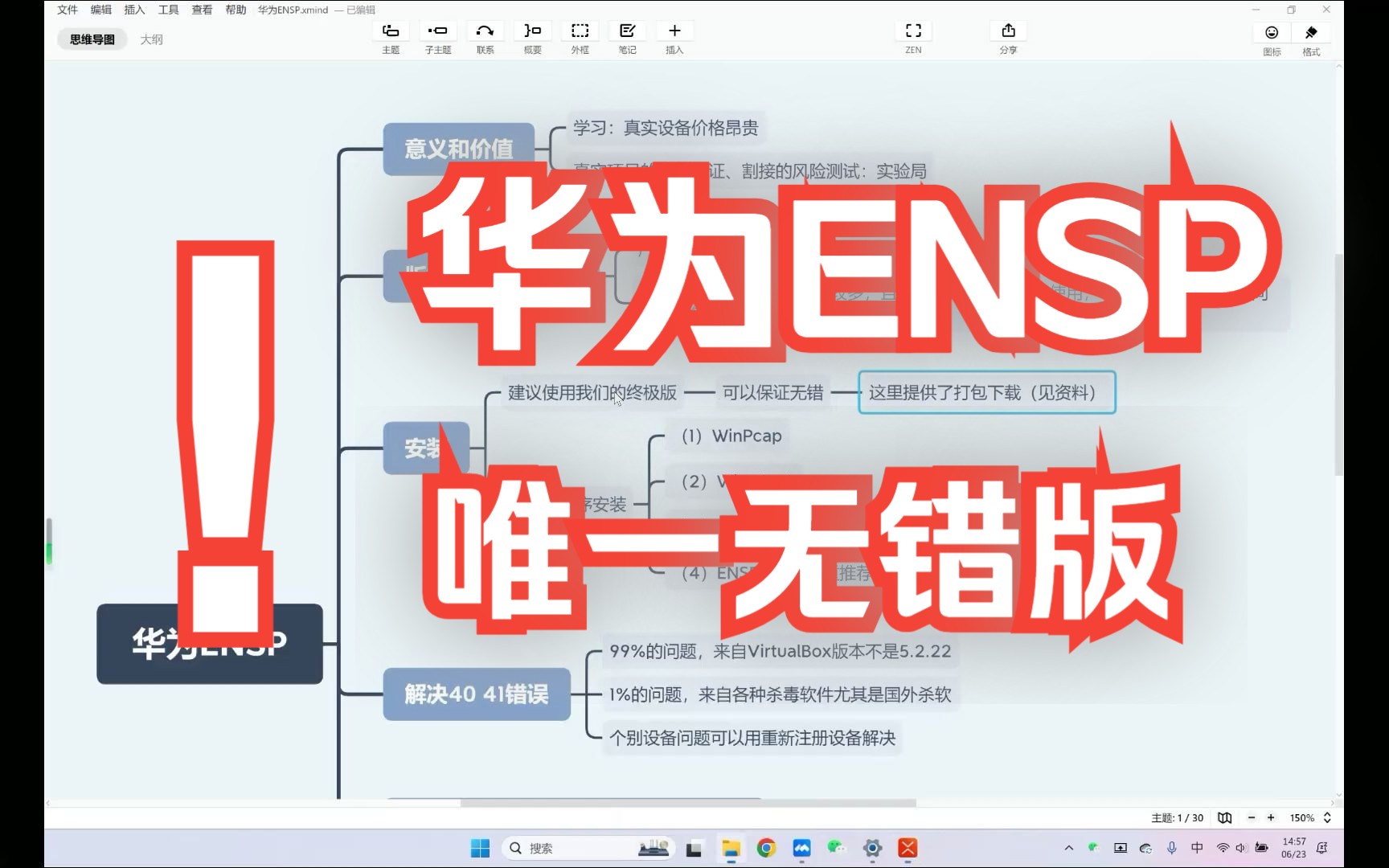This screenshot has height=868, width=1389.
Task: Switch to the 思维导图 mind map view
Action: click(x=92, y=39)
